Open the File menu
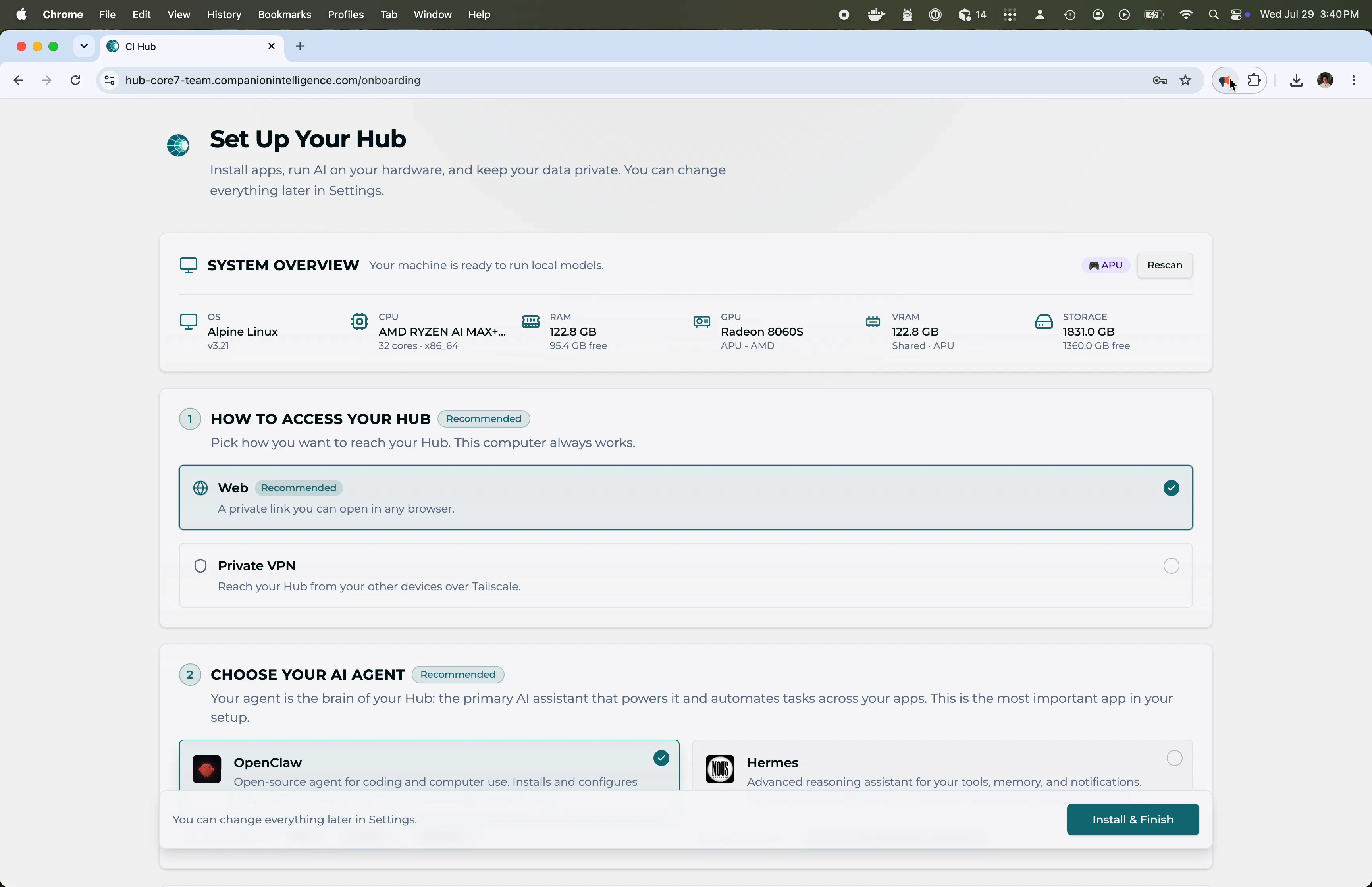 point(108,15)
